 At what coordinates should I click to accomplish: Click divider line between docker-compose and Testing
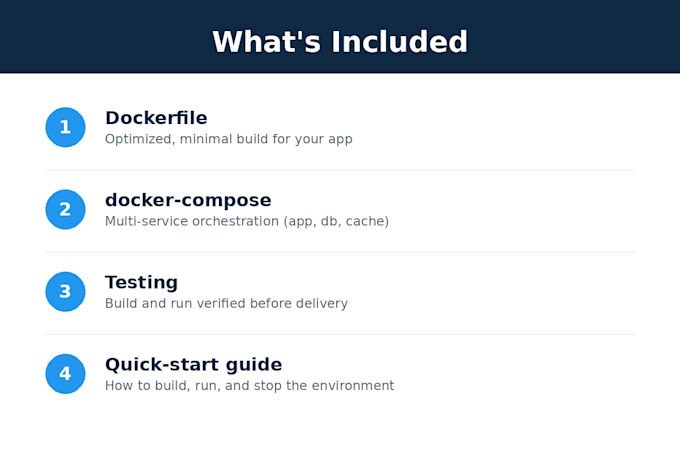340,252
